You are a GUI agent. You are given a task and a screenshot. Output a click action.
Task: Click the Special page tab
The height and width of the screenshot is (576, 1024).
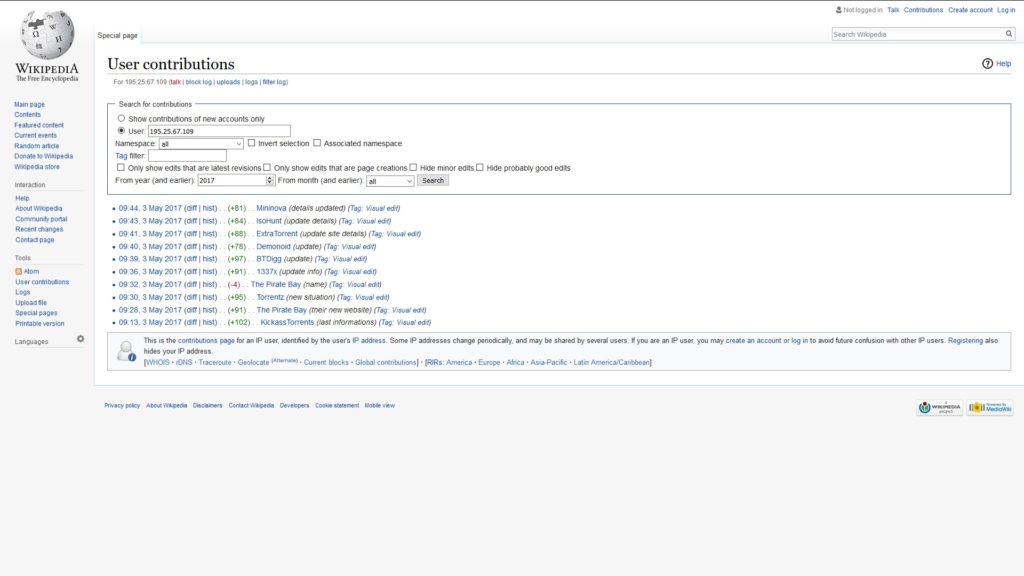[x=118, y=35]
